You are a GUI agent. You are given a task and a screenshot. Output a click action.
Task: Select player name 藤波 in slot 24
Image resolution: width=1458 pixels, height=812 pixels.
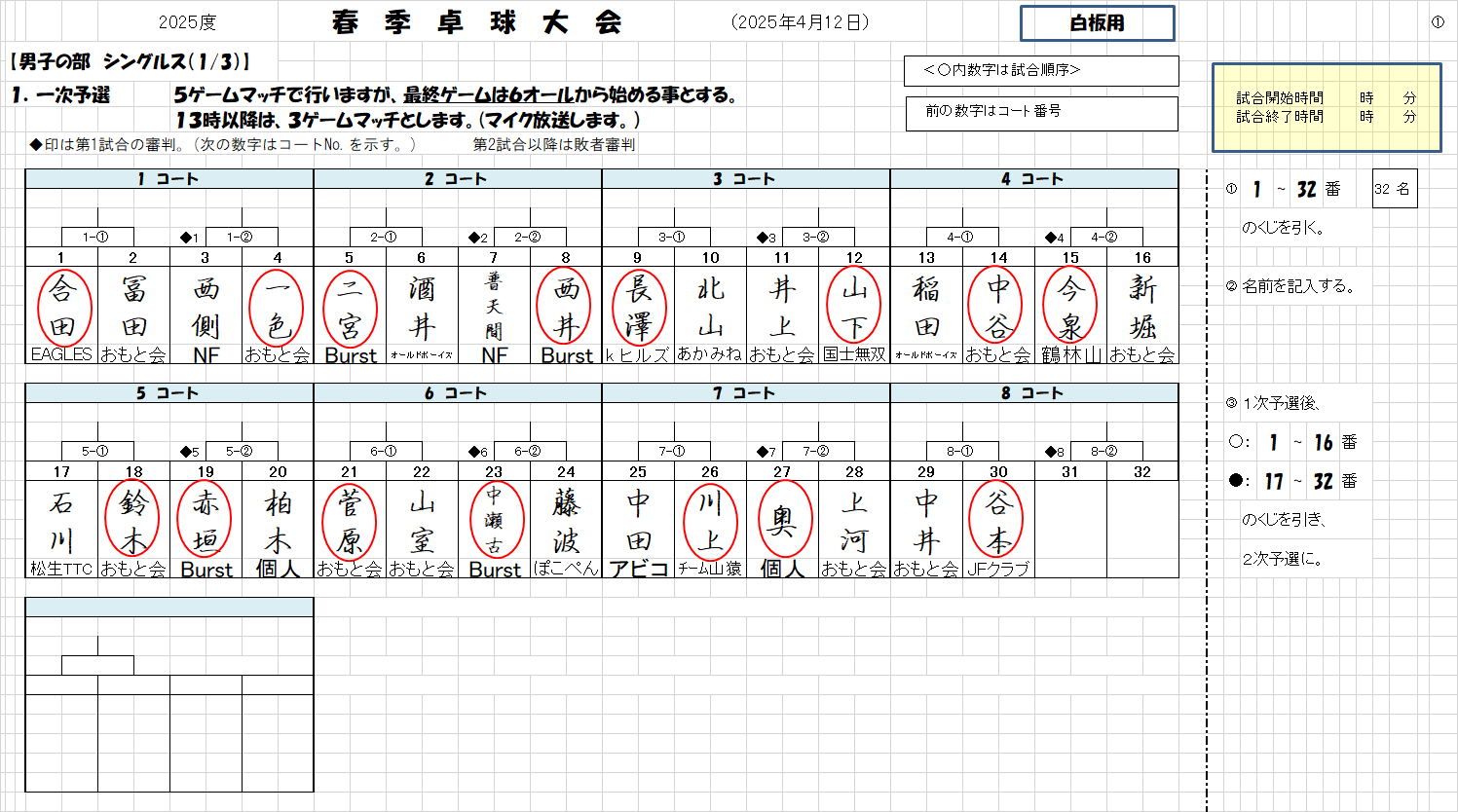click(567, 521)
